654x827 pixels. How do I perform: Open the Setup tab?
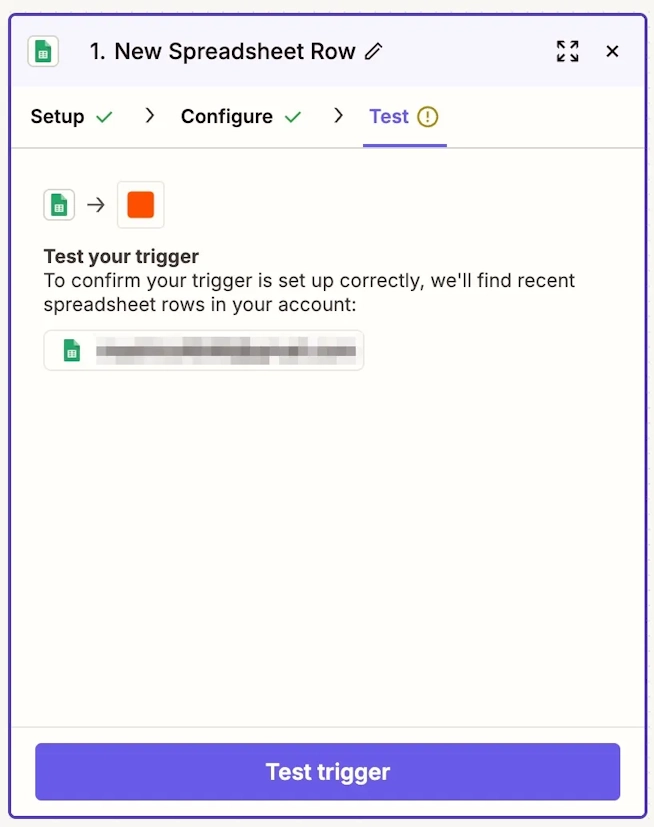(57, 116)
